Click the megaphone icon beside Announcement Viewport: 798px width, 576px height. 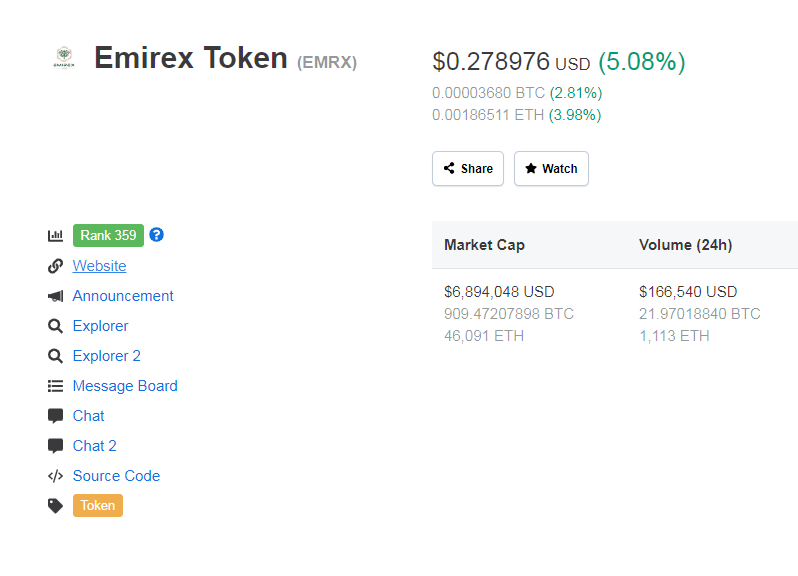pos(55,296)
